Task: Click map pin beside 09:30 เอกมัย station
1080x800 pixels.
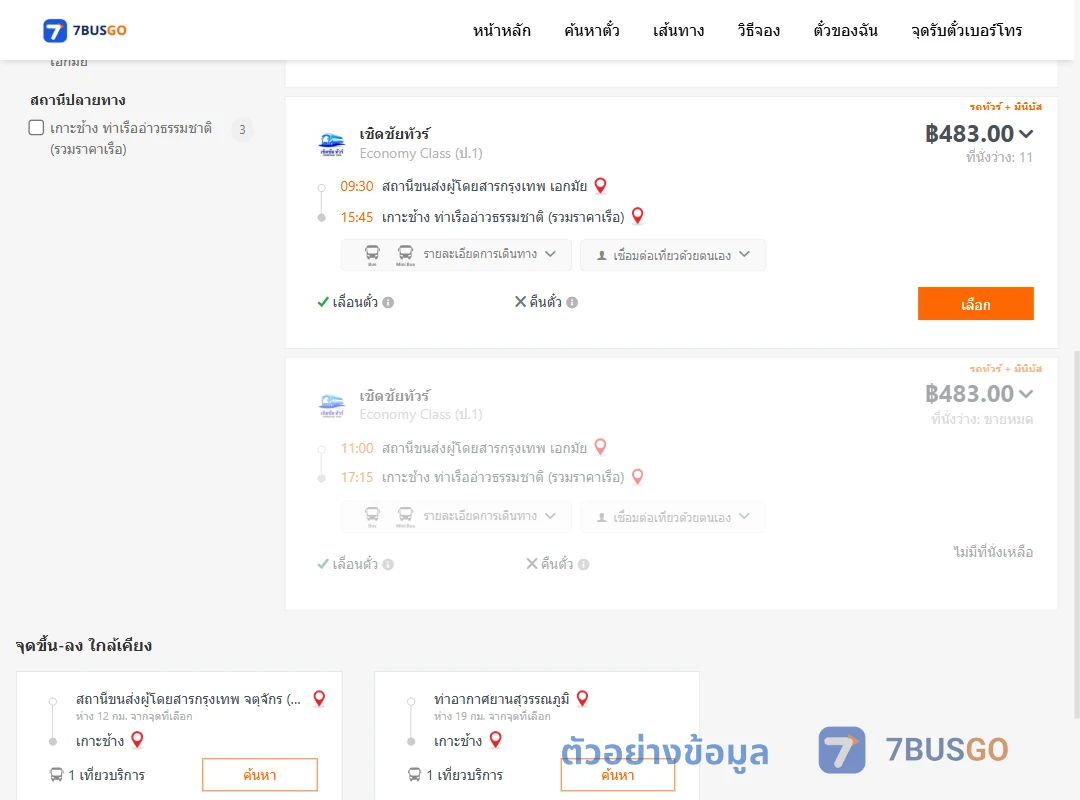Action: (601, 185)
